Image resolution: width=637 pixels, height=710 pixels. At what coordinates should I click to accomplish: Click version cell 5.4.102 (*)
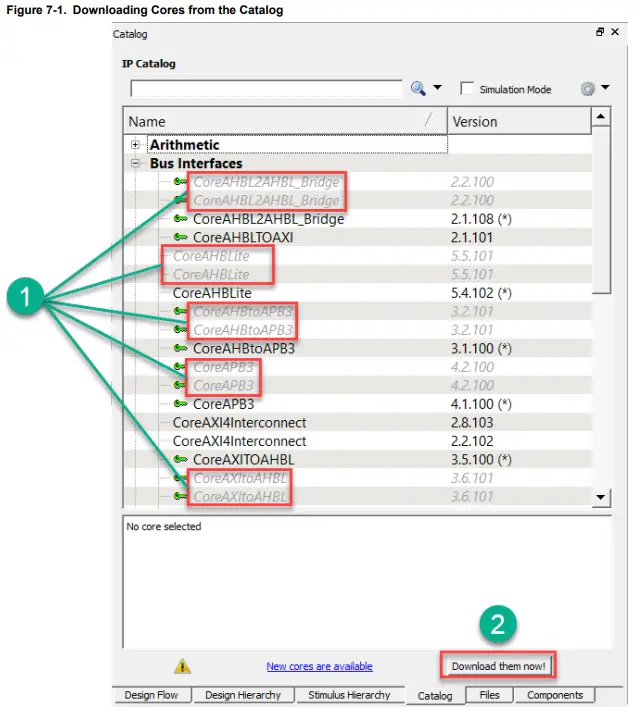tap(481, 293)
